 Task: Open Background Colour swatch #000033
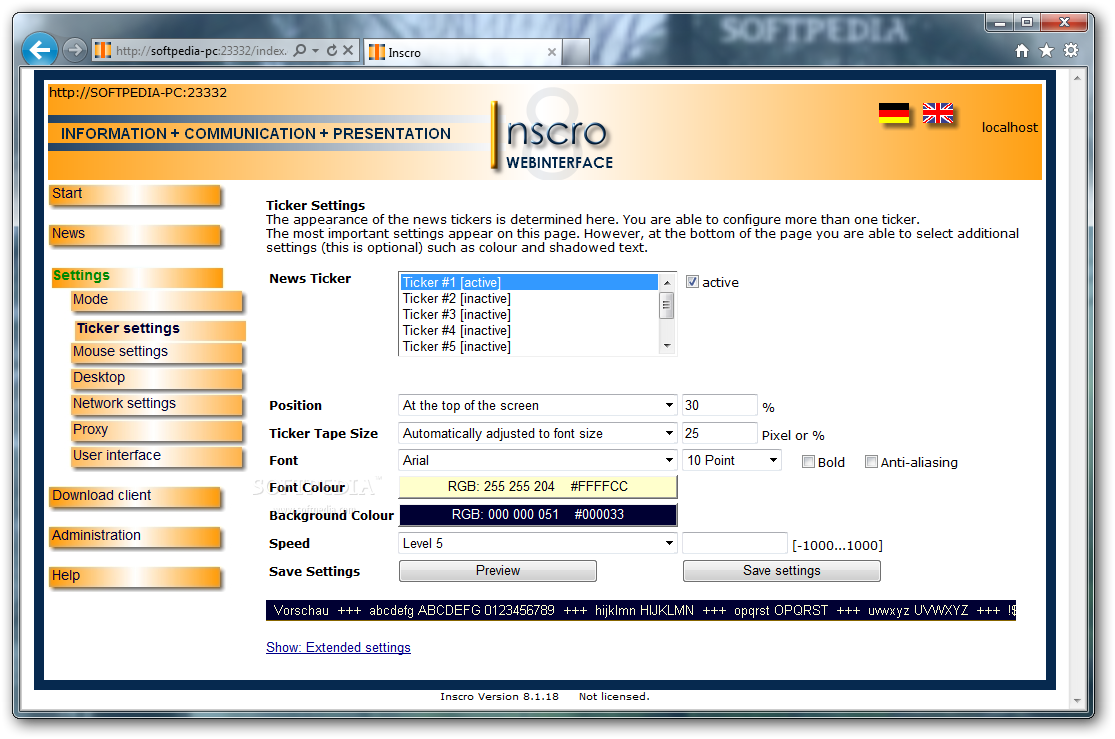point(538,514)
